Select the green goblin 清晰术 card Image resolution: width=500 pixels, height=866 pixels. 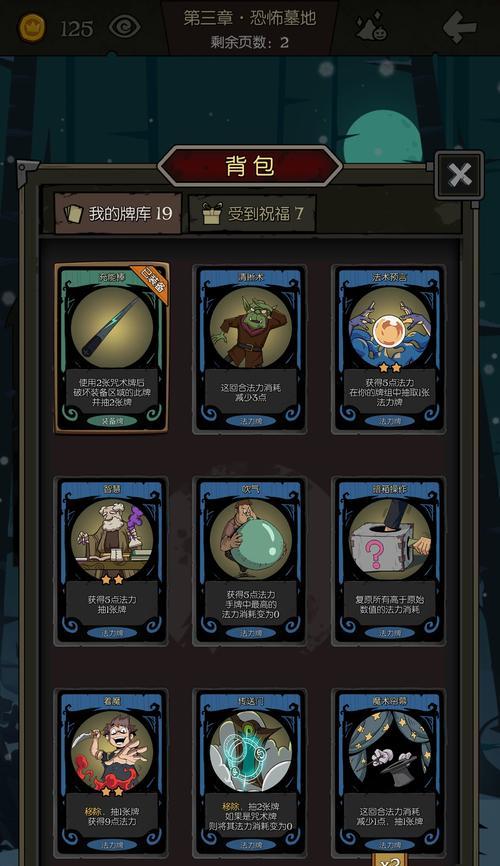pyautogui.click(x=250, y=349)
